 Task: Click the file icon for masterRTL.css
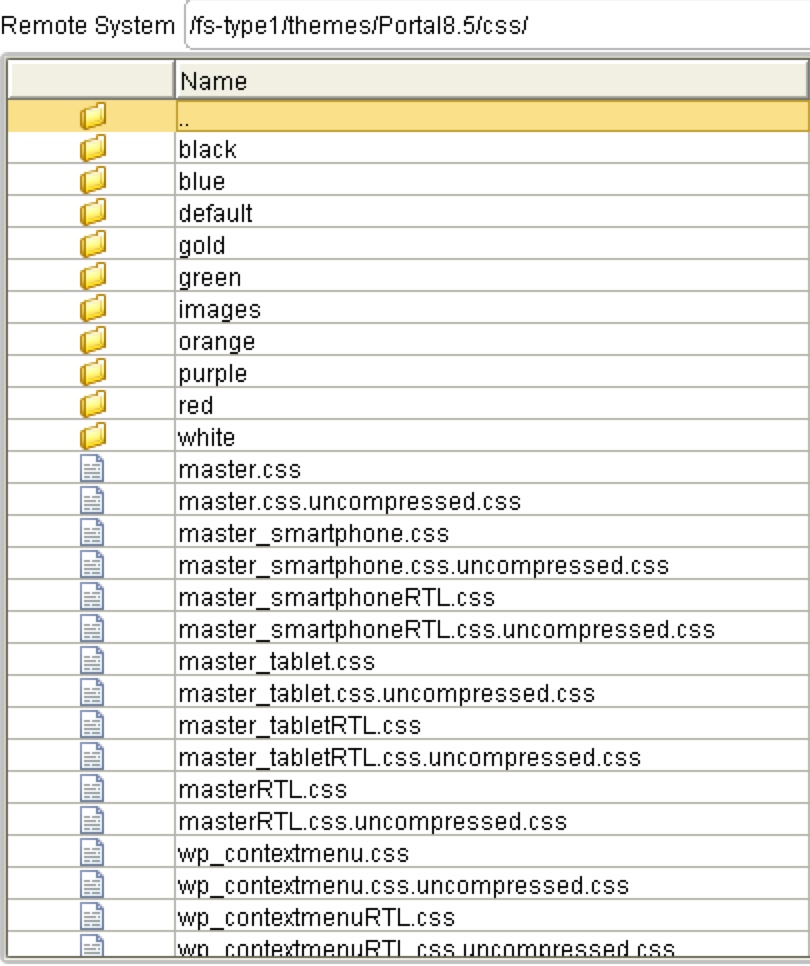pyautogui.click(x=90, y=789)
